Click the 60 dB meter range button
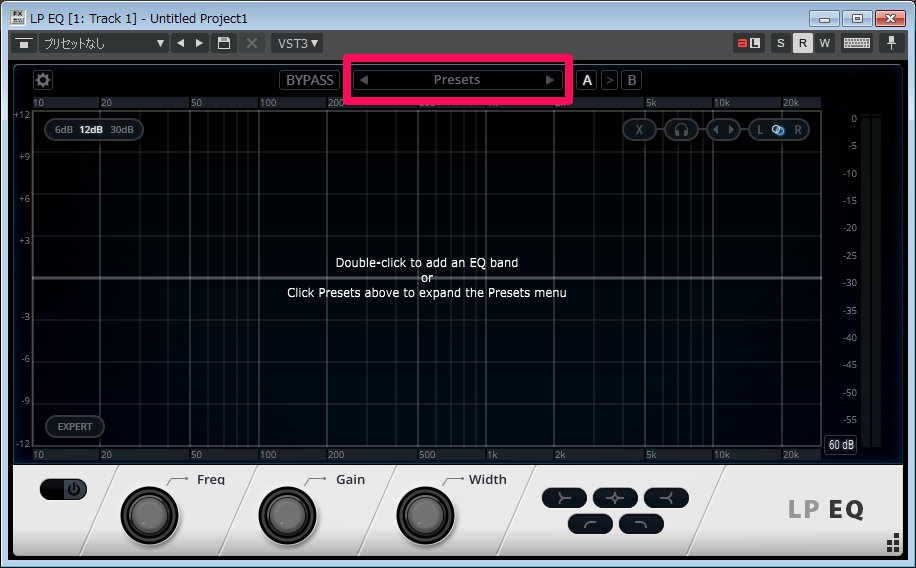 click(840, 445)
